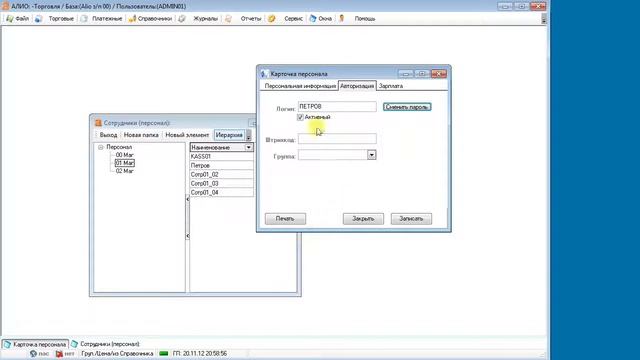This screenshot has width=640, height=360.
Task: Open the Отчеты menu
Action: [251, 19]
